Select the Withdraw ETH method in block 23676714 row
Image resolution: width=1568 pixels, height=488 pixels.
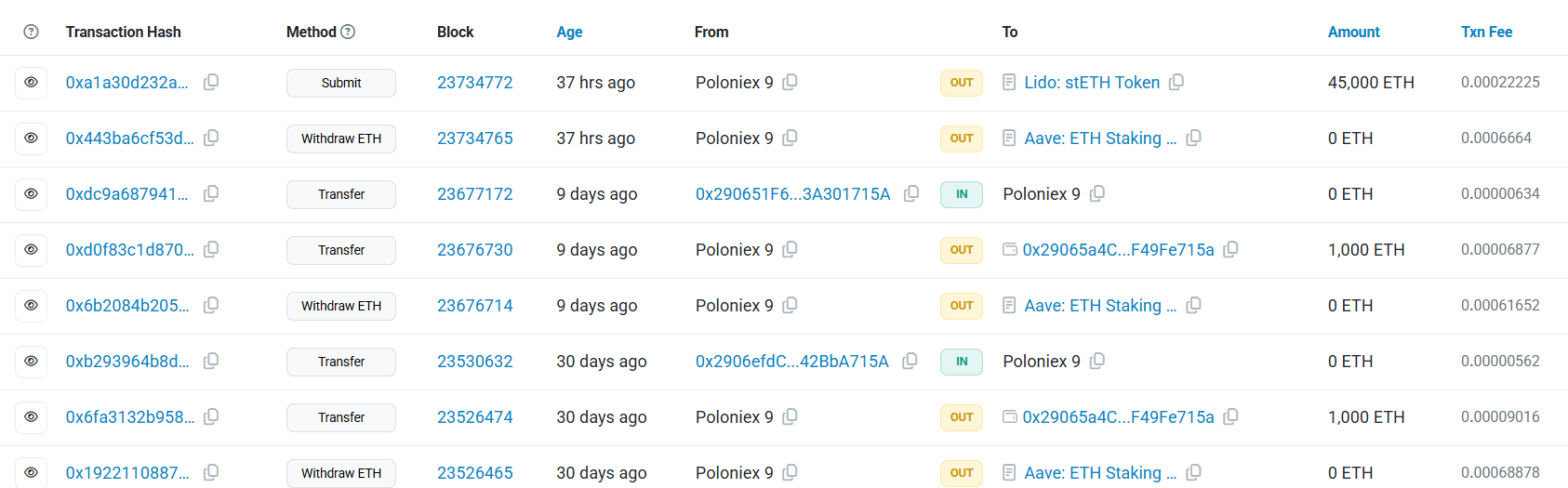pyautogui.click(x=341, y=306)
